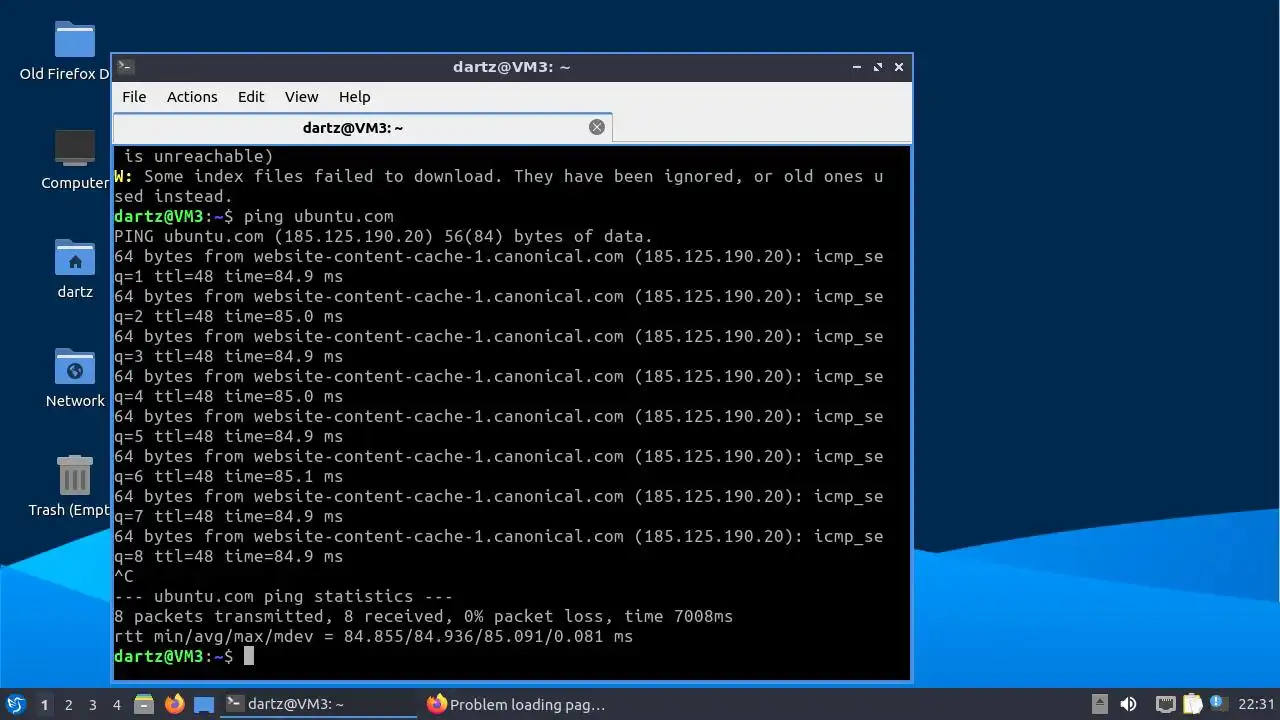Viewport: 1280px width, 720px height.
Task: Click the 22:31 clock in the panel
Action: [1256, 704]
